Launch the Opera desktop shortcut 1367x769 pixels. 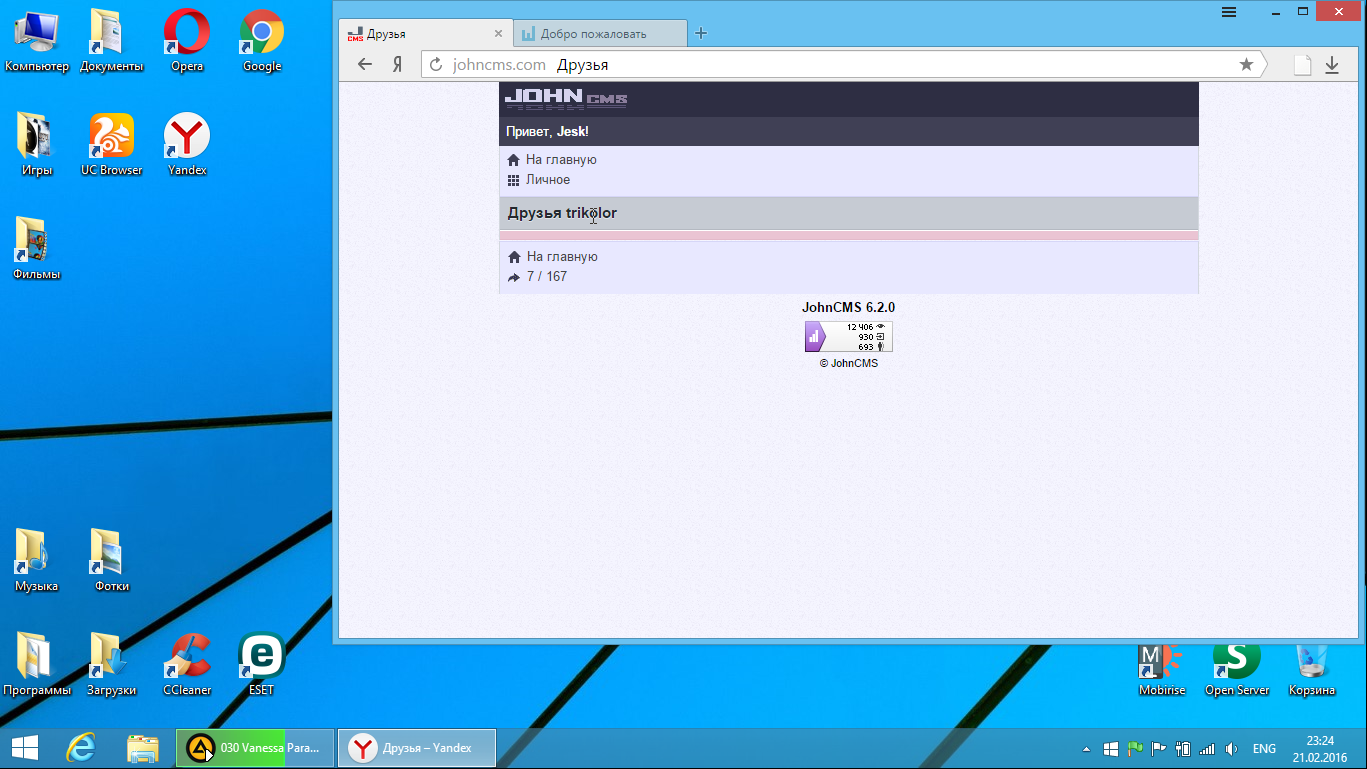pos(187,42)
